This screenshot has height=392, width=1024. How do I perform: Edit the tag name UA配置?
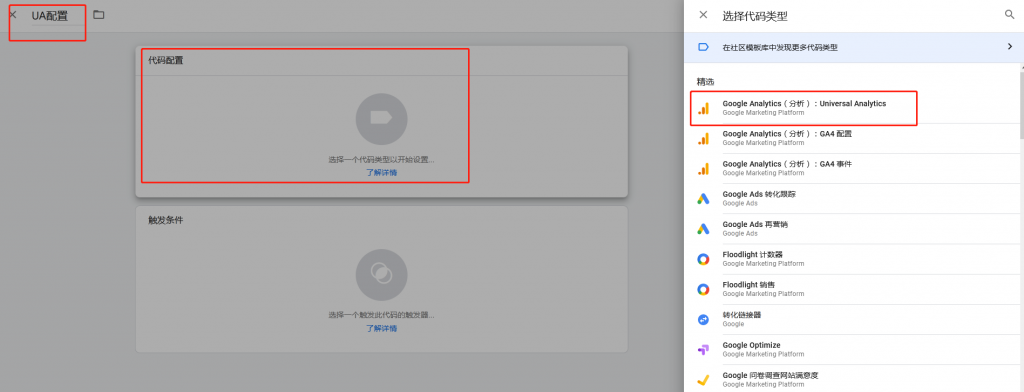coord(50,16)
